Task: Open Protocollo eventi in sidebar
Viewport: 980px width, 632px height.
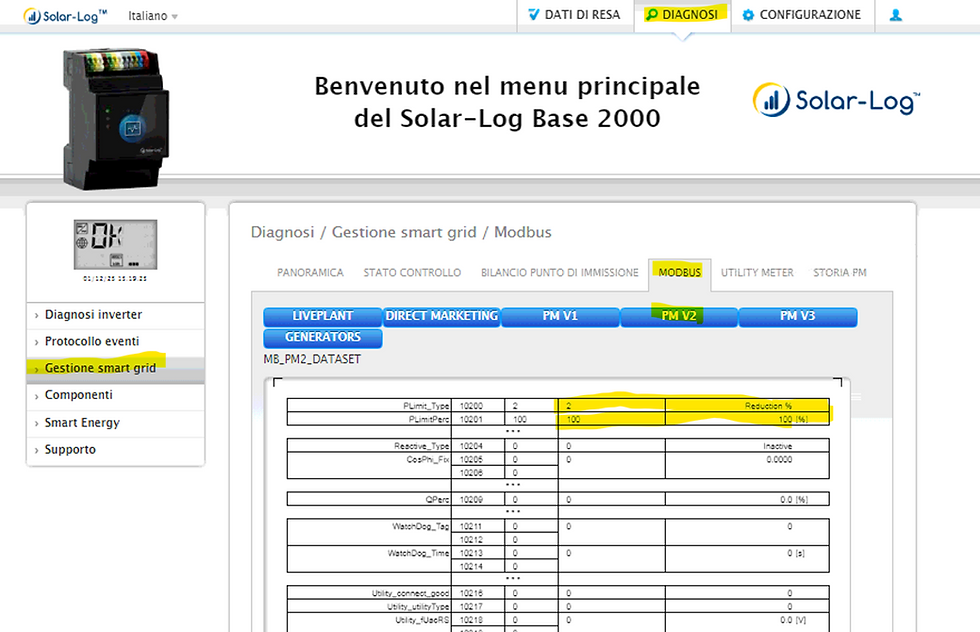Action: [92, 341]
